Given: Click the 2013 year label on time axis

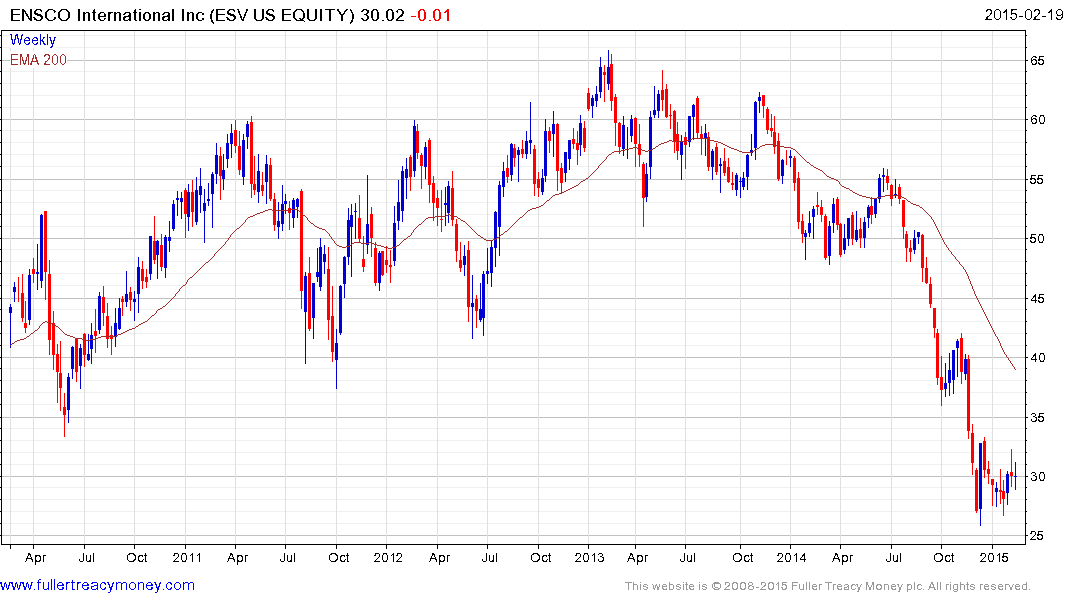Looking at the screenshot, I should (590, 557).
